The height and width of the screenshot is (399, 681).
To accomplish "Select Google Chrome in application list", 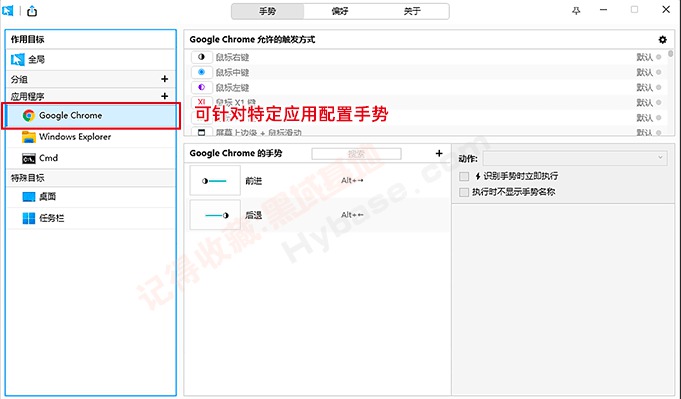I will [x=91, y=115].
